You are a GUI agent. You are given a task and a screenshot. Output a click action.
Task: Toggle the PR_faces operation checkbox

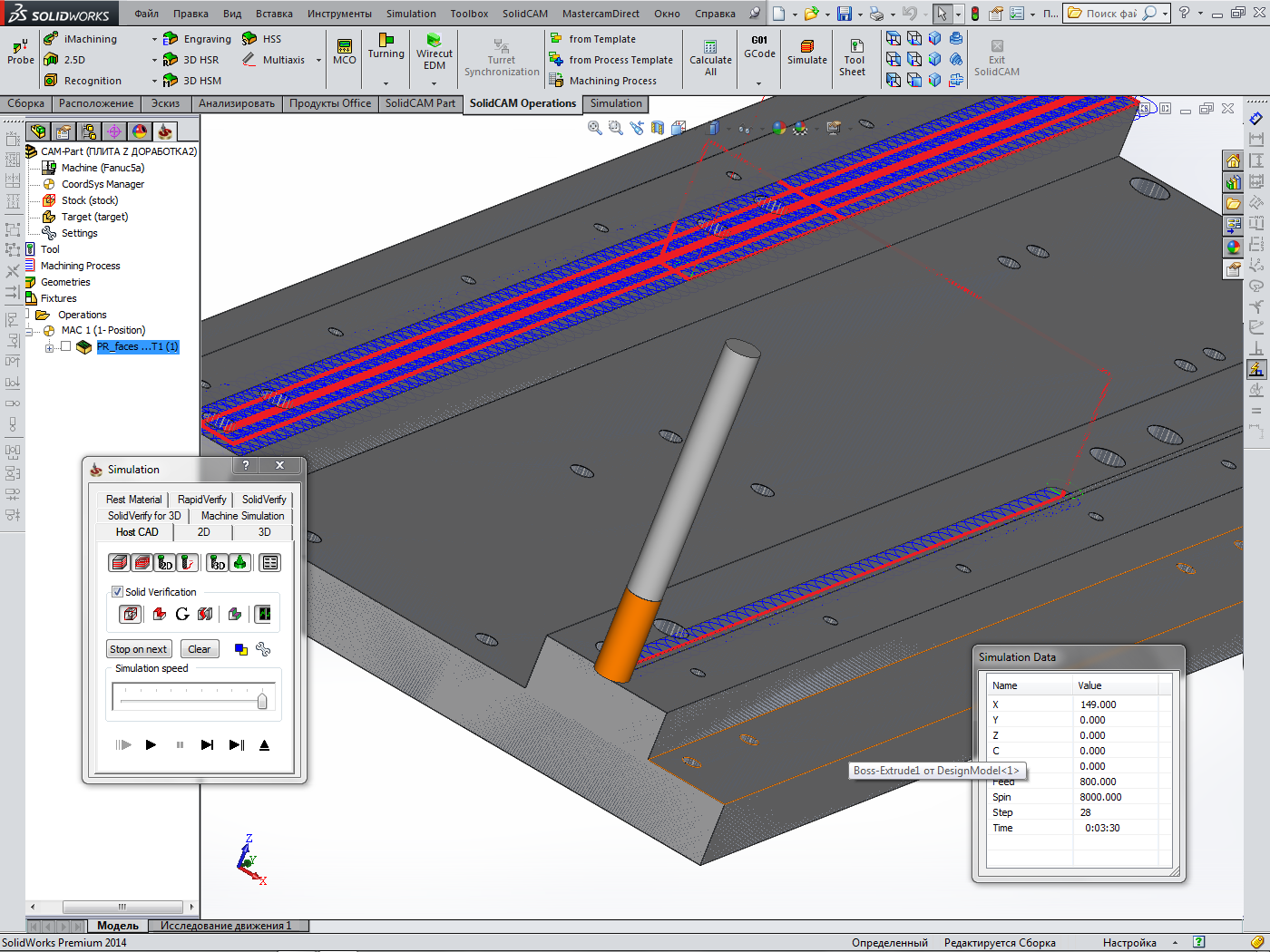pos(65,346)
